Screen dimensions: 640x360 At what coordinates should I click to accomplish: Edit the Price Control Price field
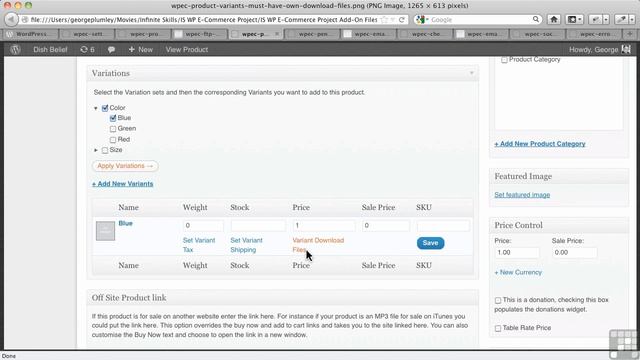click(x=517, y=253)
